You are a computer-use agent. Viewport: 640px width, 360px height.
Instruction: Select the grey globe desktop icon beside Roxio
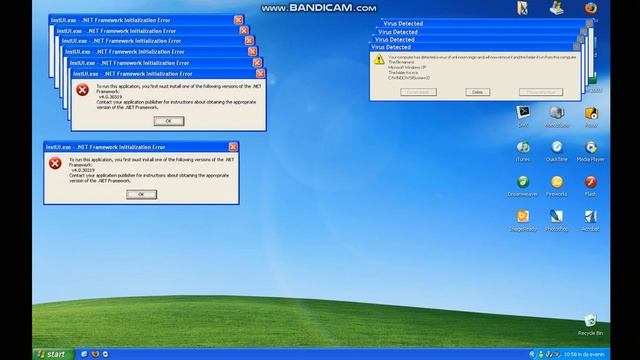point(557,113)
